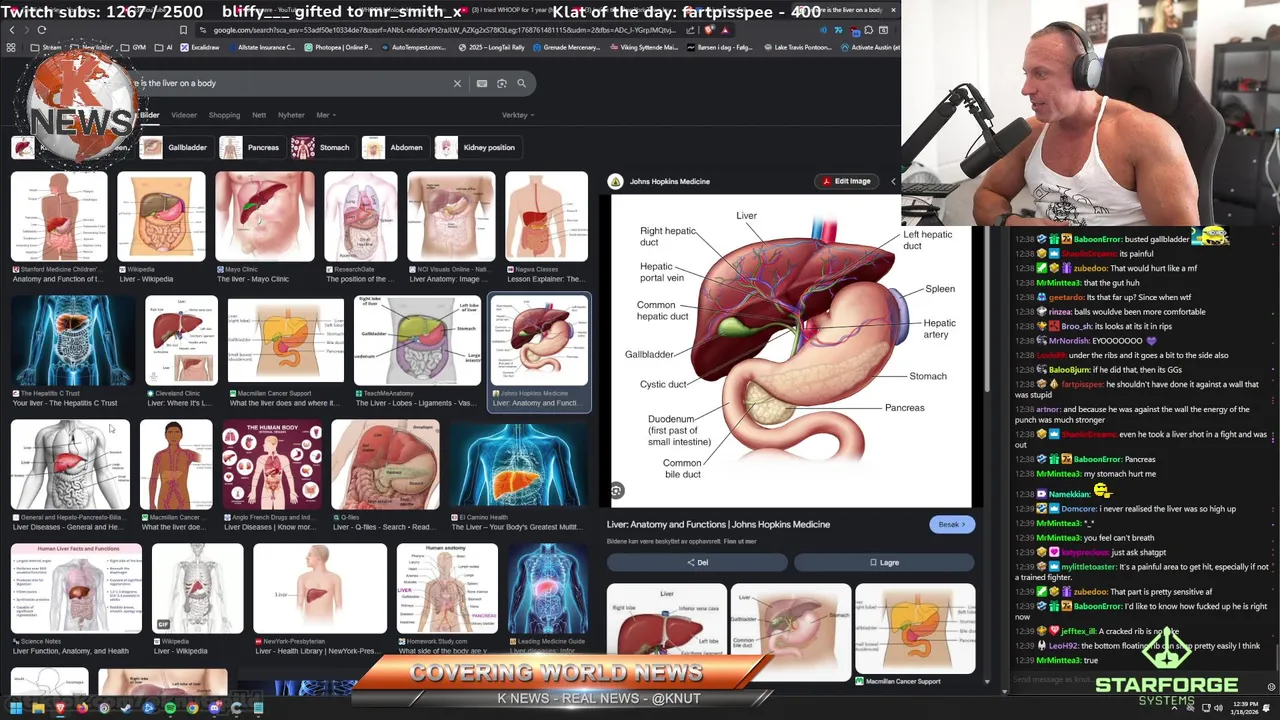This screenshot has height=720, width=1280.
Task: Expand the Mer dropdown menu
Action: coord(326,115)
